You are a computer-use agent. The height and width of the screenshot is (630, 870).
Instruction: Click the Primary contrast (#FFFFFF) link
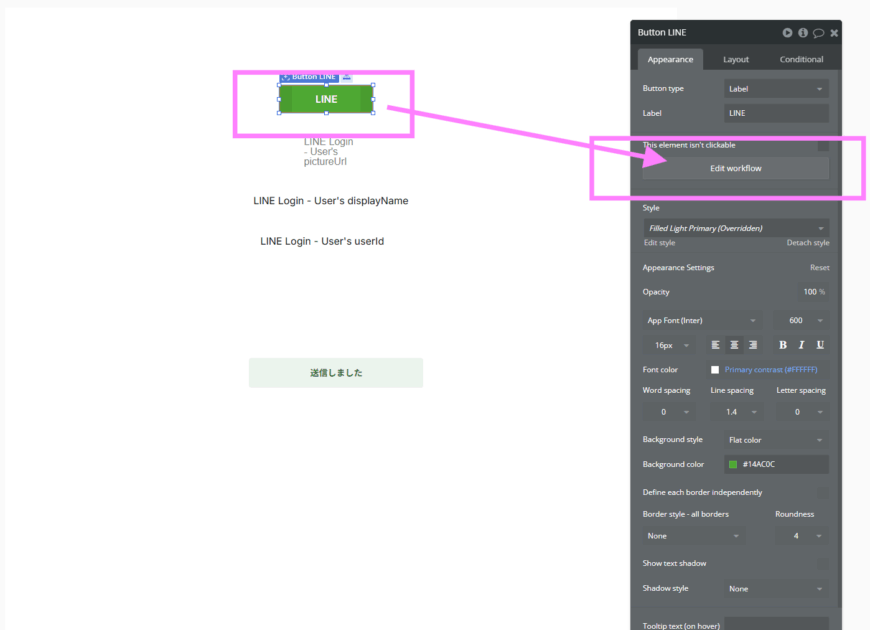coord(771,370)
